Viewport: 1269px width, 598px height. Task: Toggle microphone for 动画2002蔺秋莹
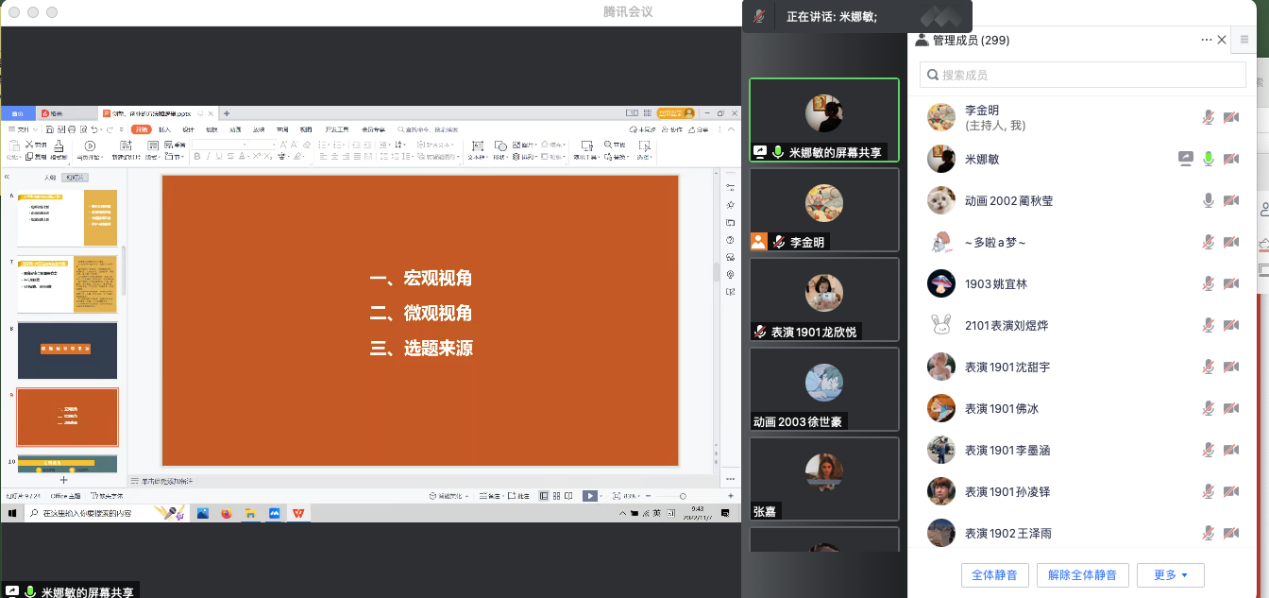pyautogui.click(x=1208, y=201)
